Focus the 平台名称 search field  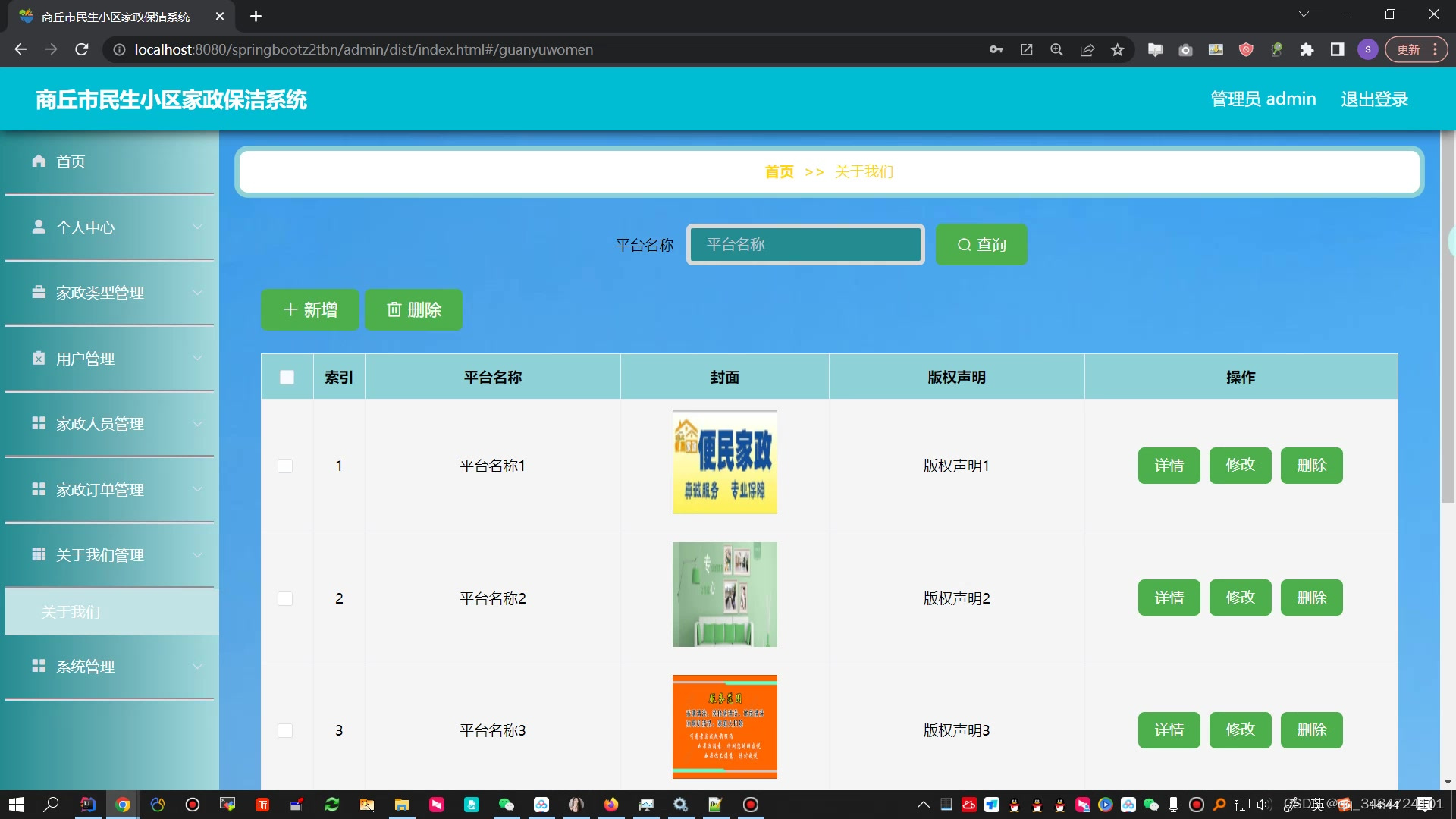click(805, 245)
